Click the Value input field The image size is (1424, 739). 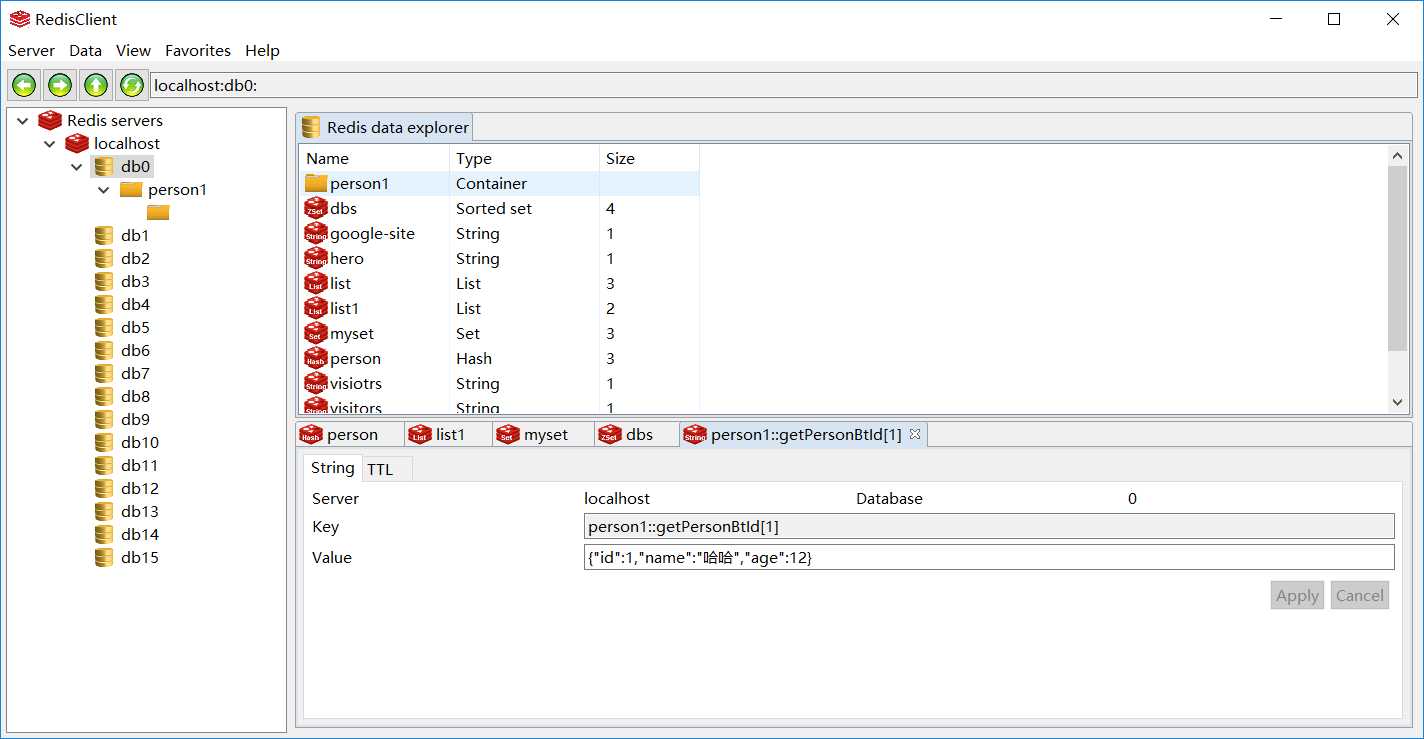[x=989, y=557]
